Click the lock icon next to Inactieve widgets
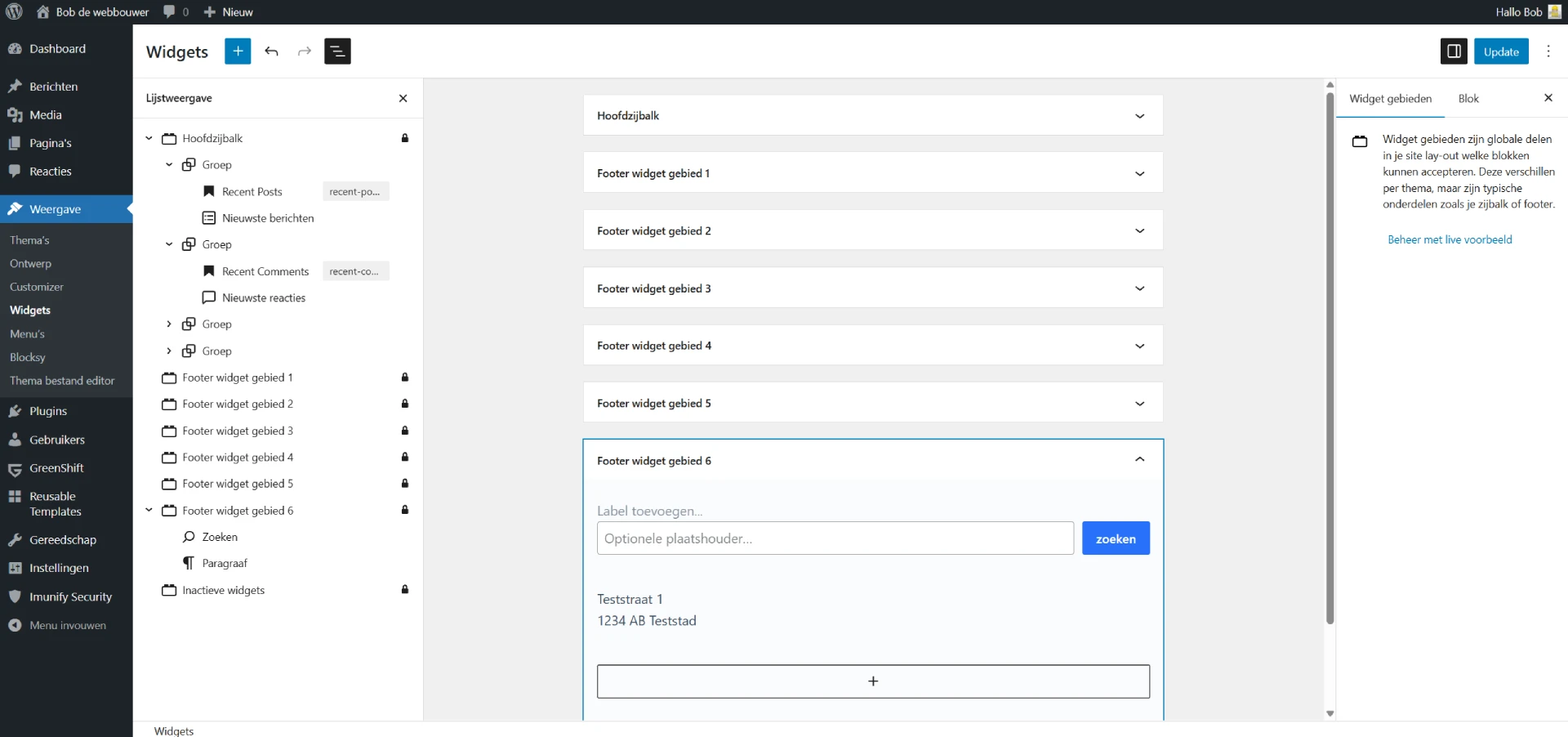Viewport: 1568px width, 737px height. tap(405, 590)
